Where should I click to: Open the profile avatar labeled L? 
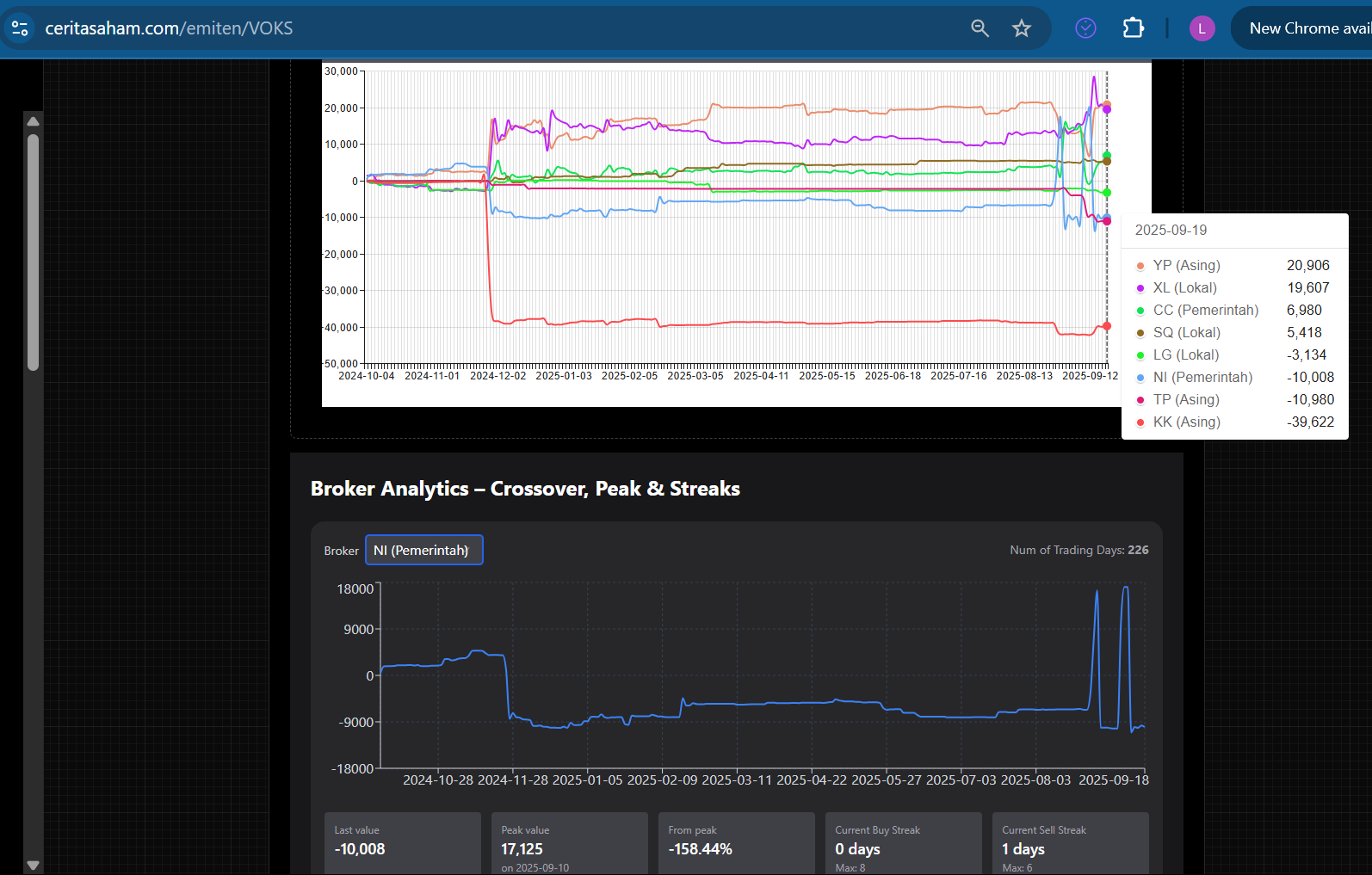[1202, 28]
